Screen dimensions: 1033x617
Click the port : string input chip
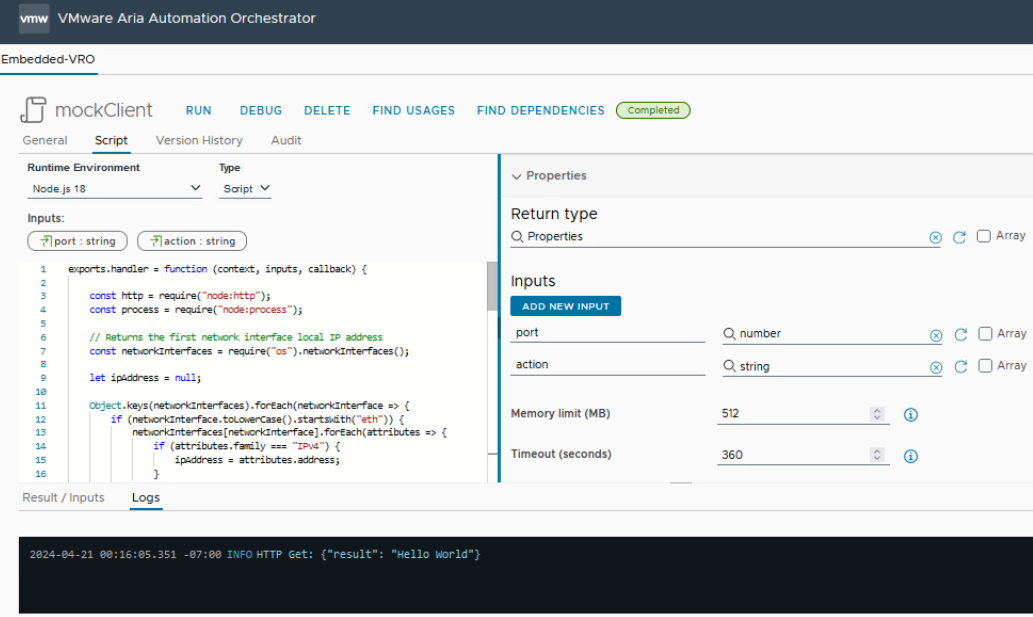78,241
